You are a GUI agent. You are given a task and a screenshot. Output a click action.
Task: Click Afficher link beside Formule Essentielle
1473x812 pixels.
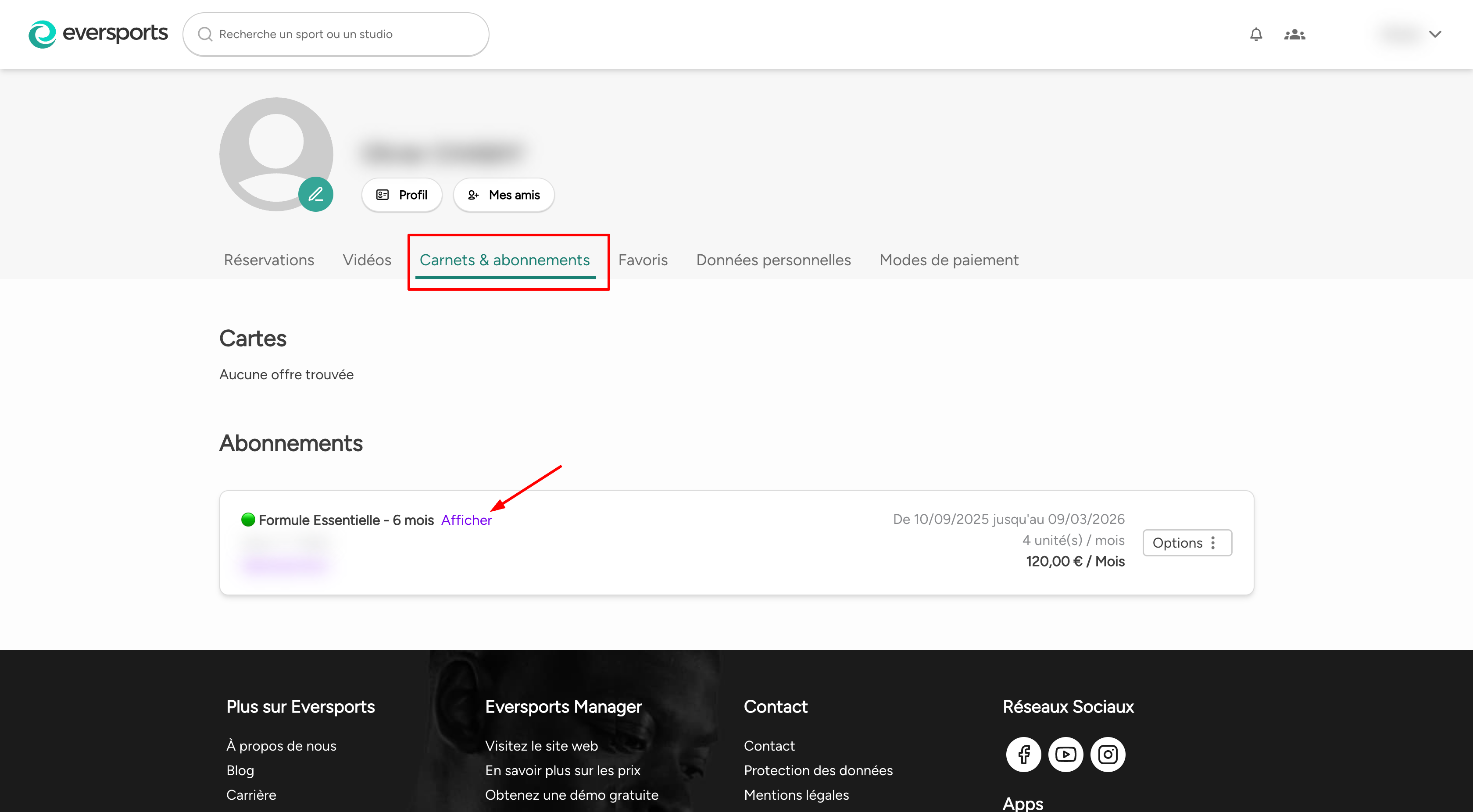466,520
